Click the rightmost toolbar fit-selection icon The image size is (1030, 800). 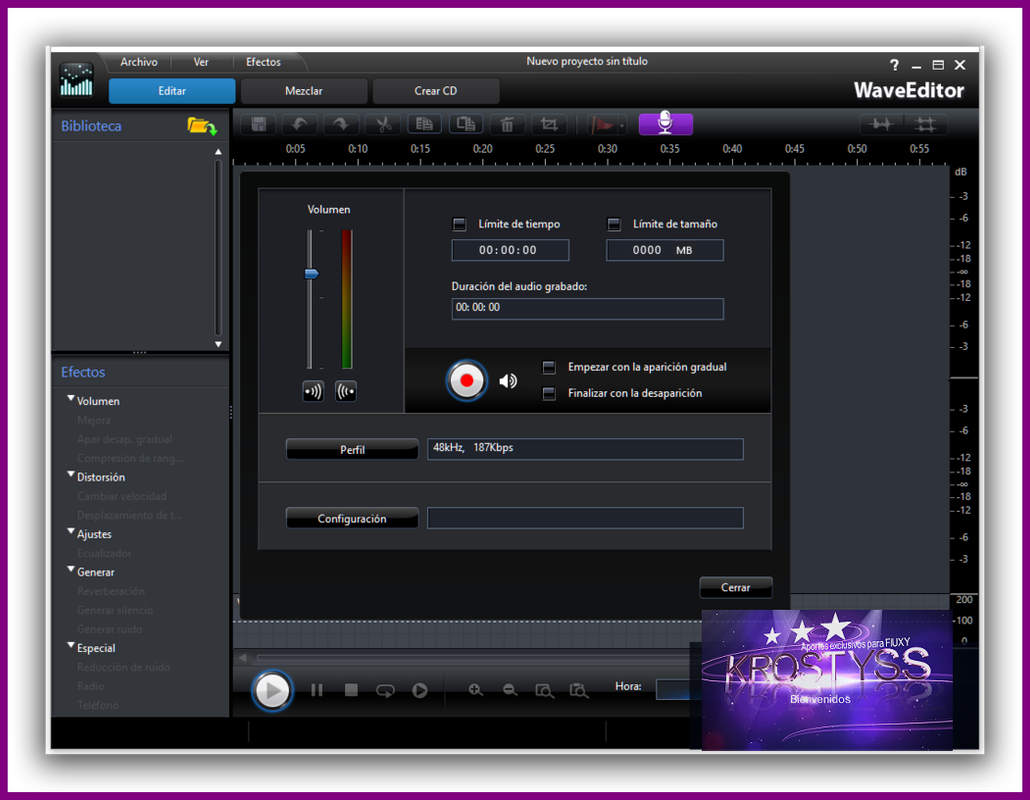pos(926,124)
